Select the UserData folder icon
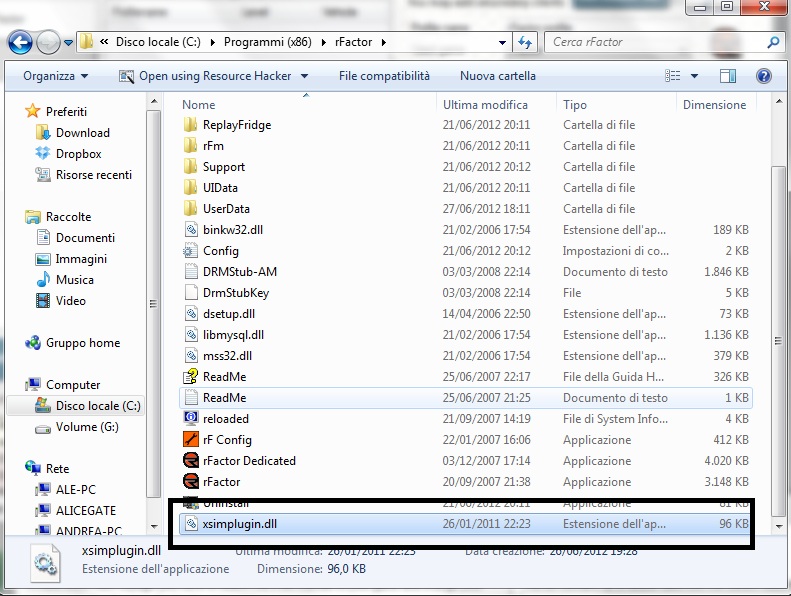 (x=191, y=208)
